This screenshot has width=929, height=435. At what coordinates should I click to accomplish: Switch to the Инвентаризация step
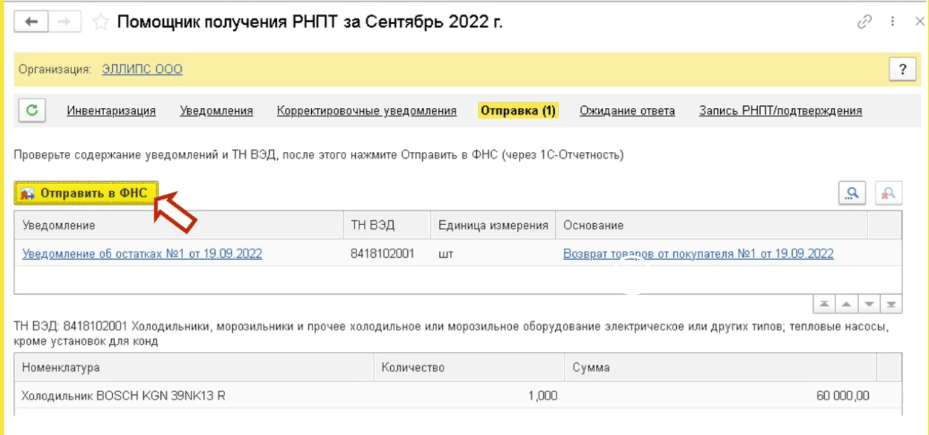[x=111, y=111]
